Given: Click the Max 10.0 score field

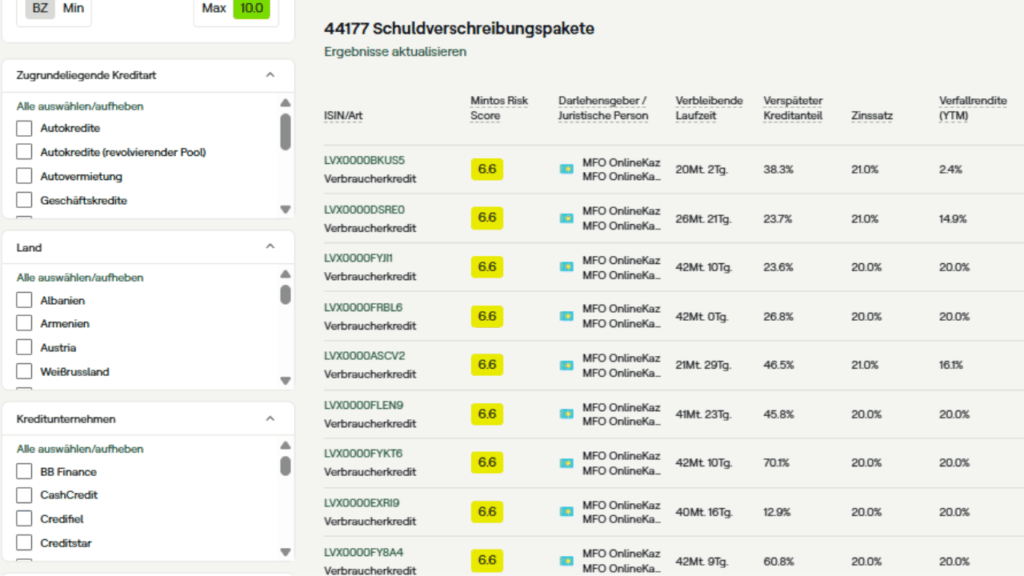Looking at the screenshot, I should 251,9.
